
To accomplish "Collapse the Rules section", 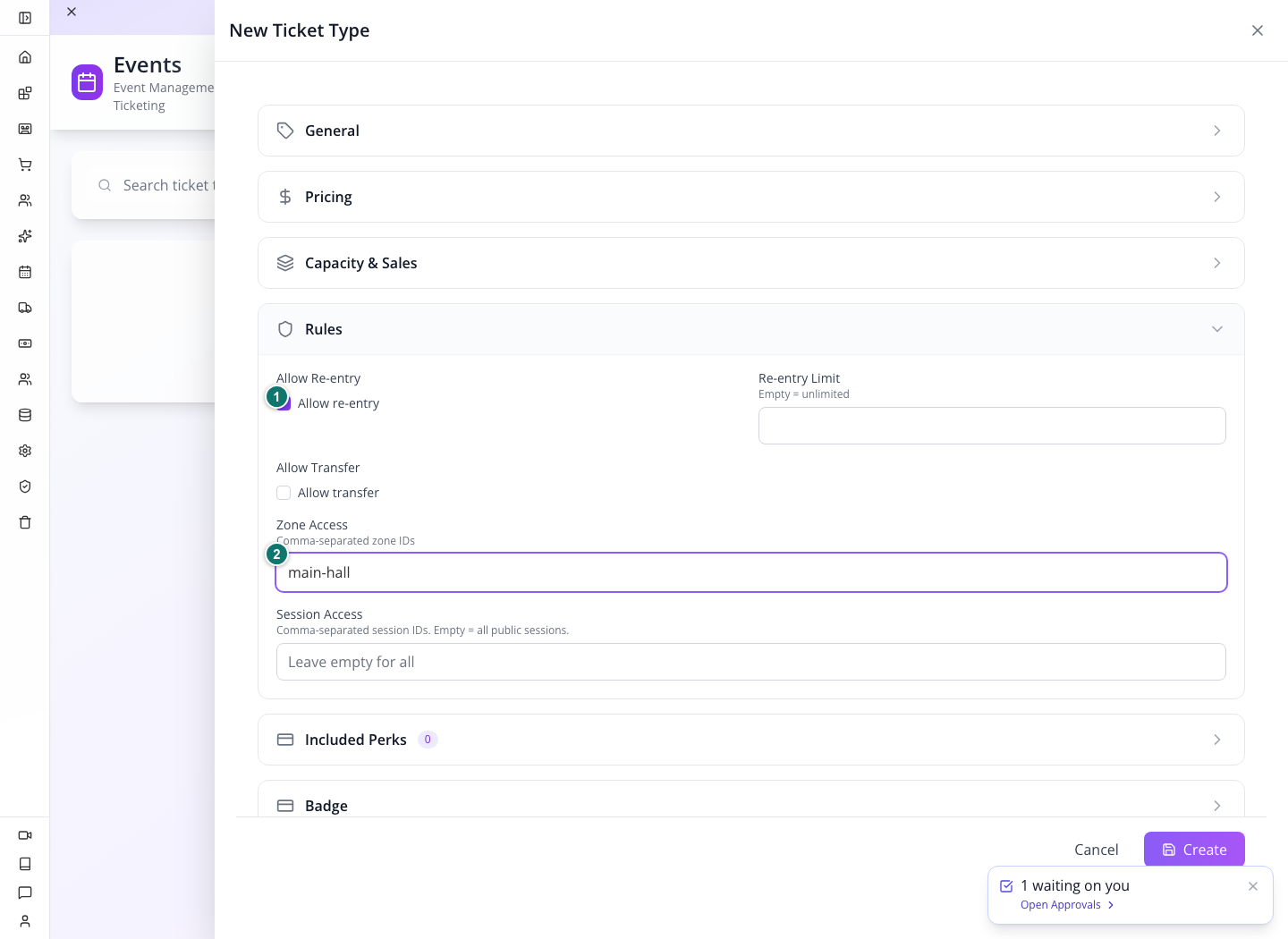I will coord(751,329).
